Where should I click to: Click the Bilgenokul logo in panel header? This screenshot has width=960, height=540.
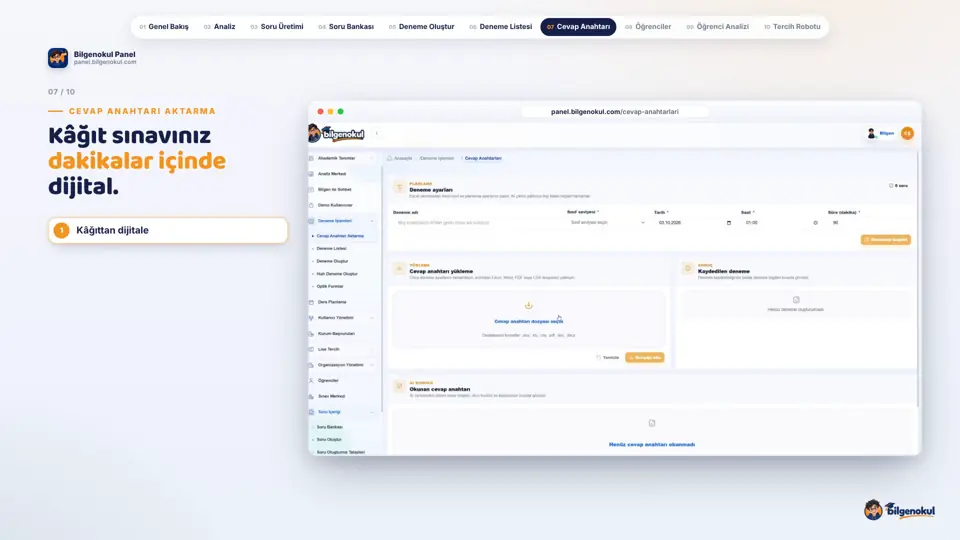click(x=337, y=133)
